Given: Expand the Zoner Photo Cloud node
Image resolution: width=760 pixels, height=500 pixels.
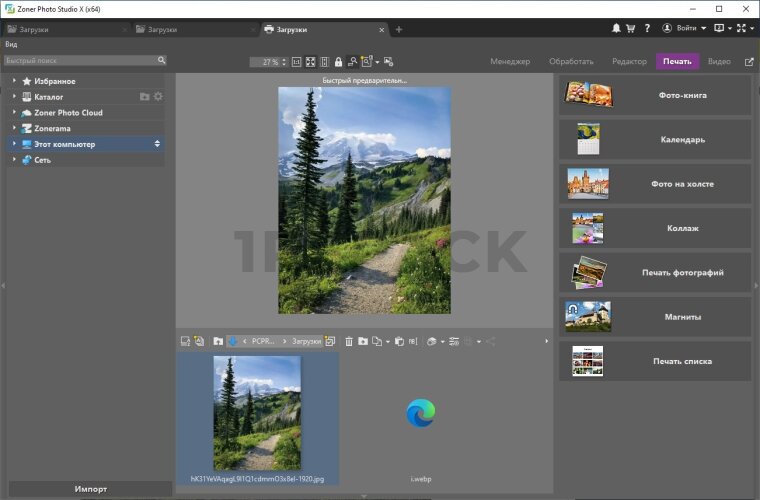Looking at the screenshot, I should 14,113.
